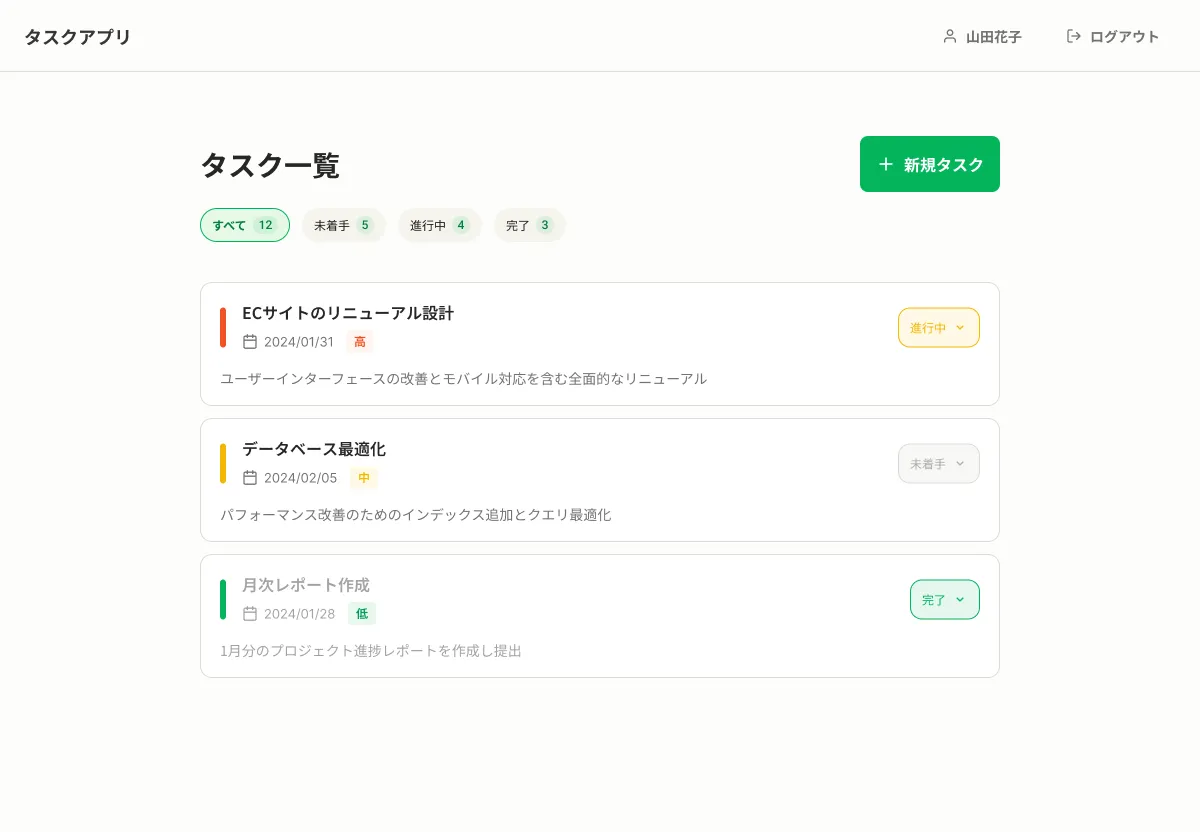This screenshot has width=1200, height=832.
Task: Click the タスクアプリ app title
Action: 77,36
